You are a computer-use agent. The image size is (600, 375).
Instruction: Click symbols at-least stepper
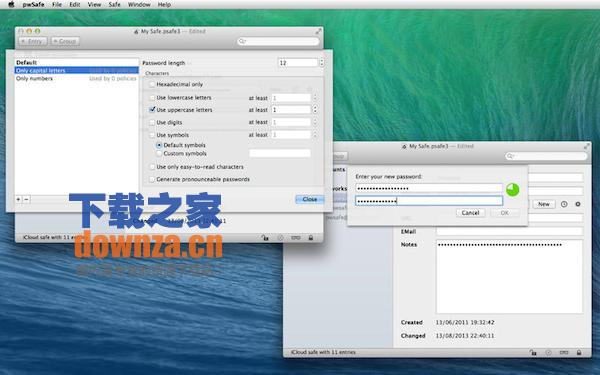pyautogui.click(x=315, y=135)
